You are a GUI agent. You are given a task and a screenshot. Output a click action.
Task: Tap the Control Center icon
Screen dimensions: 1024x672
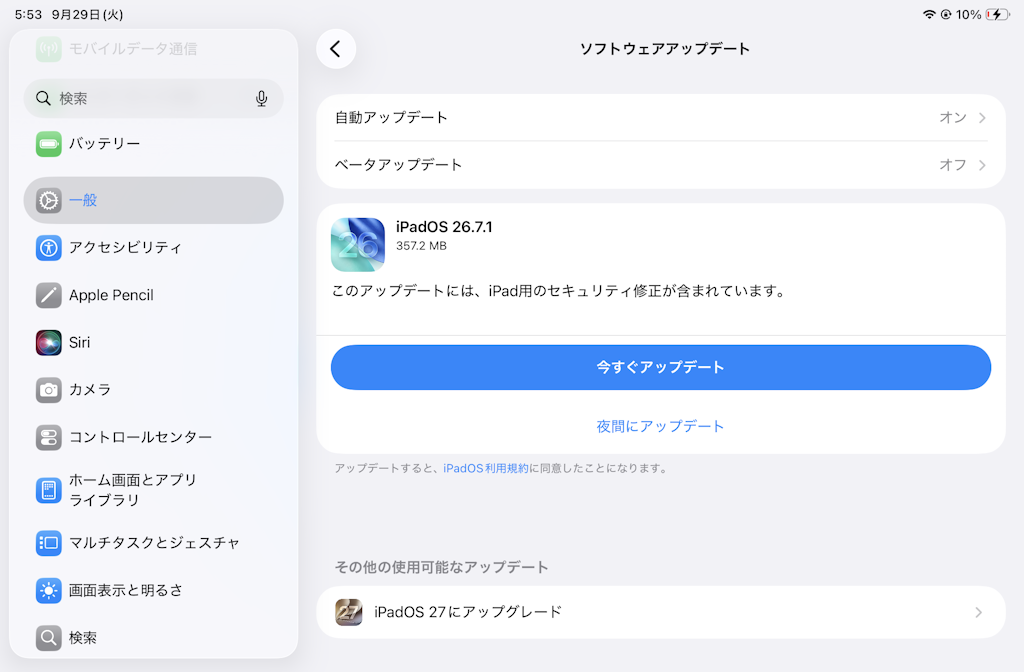click(48, 438)
